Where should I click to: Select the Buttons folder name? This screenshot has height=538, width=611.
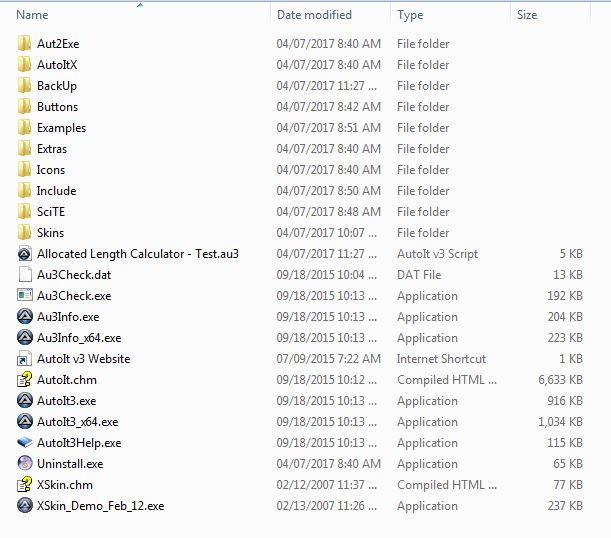tap(58, 107)
